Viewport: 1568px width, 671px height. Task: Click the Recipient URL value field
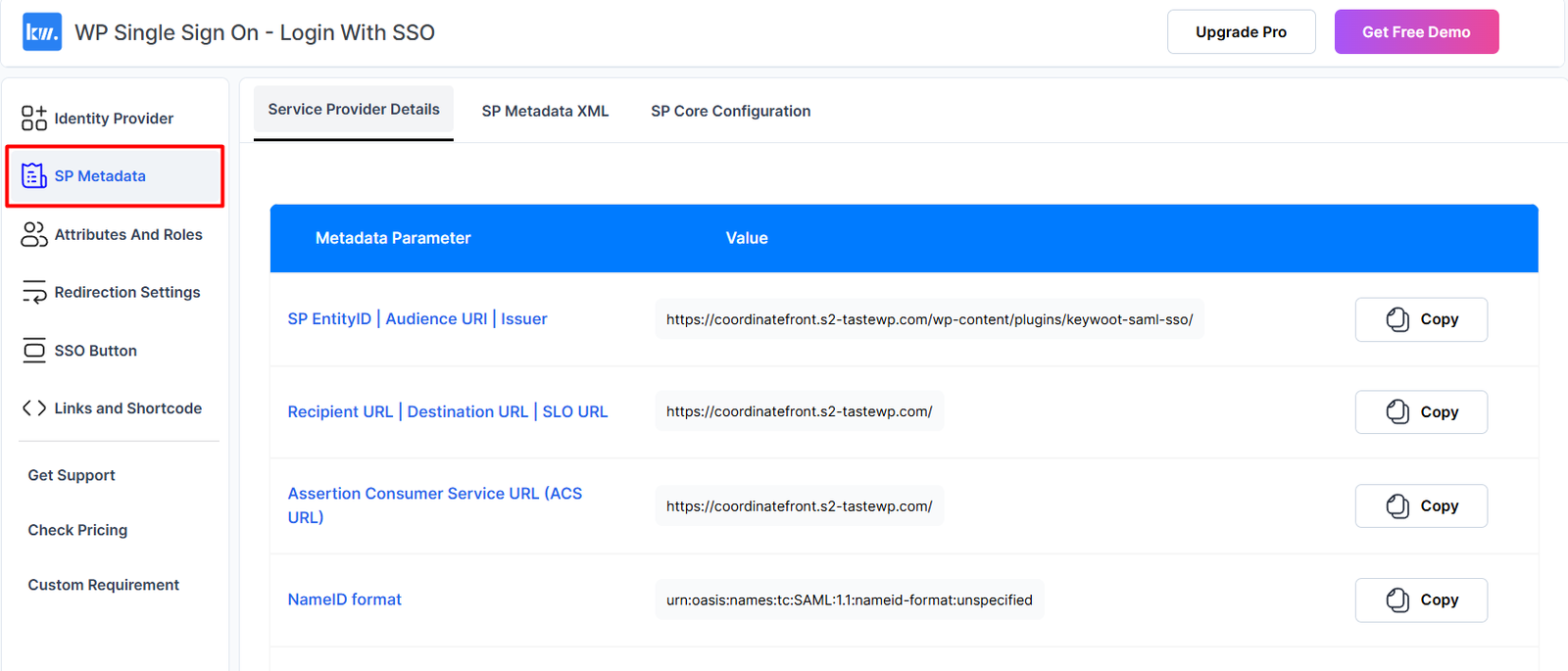(x=800, y=411)
